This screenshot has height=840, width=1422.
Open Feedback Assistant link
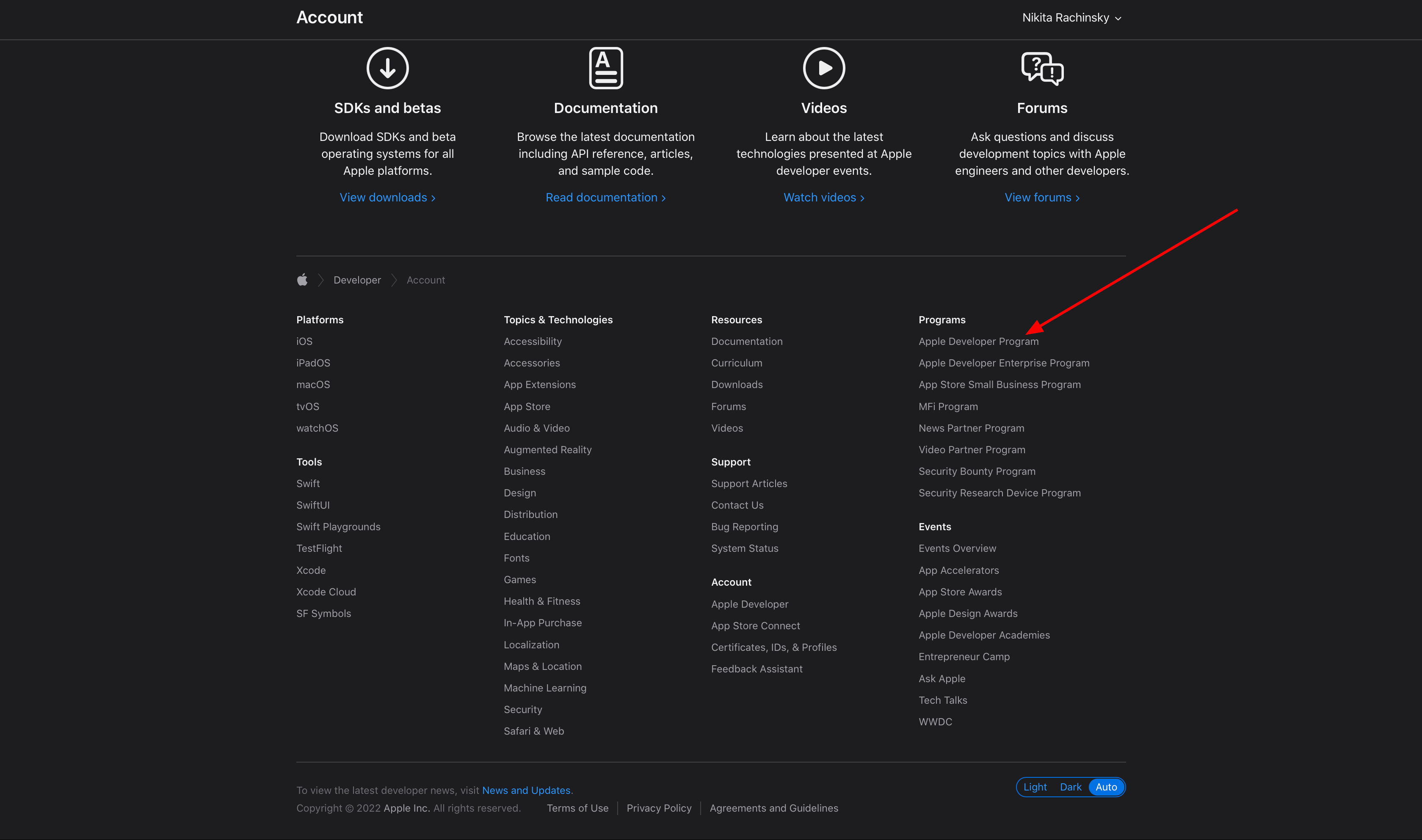pos(757,669)
